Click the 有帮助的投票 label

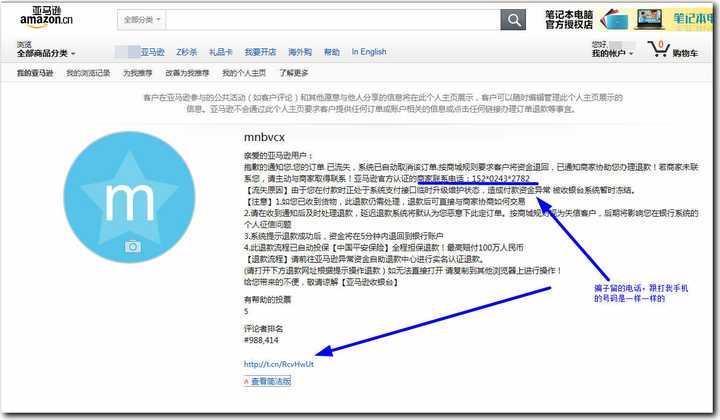267,300
